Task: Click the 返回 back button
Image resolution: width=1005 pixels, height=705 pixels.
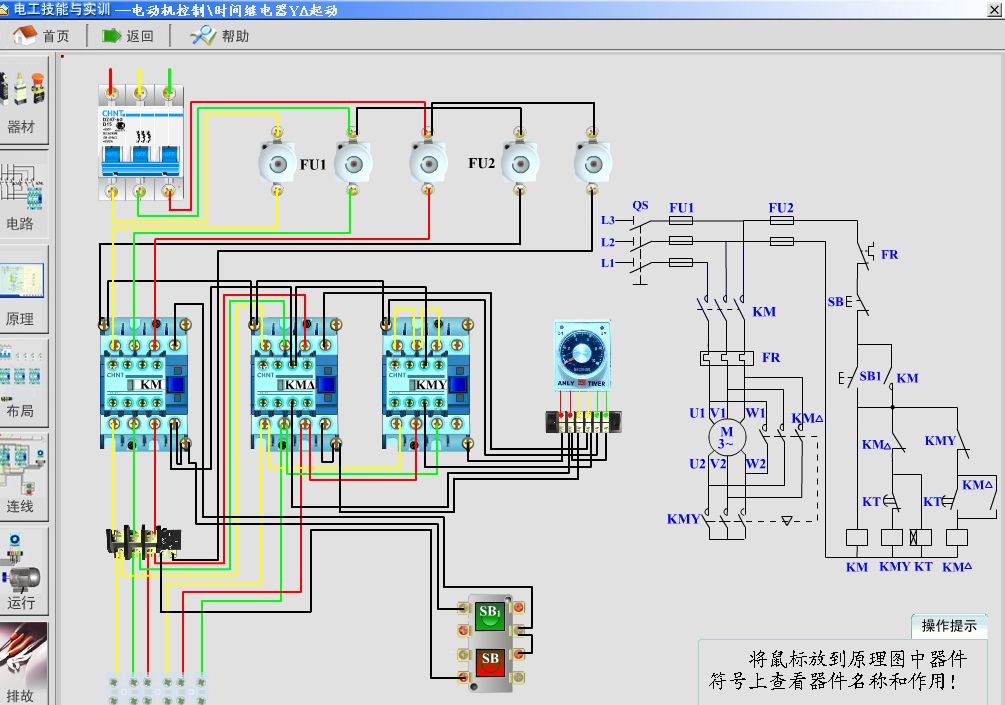Action: pyautogui.click(x=127, y=36)
